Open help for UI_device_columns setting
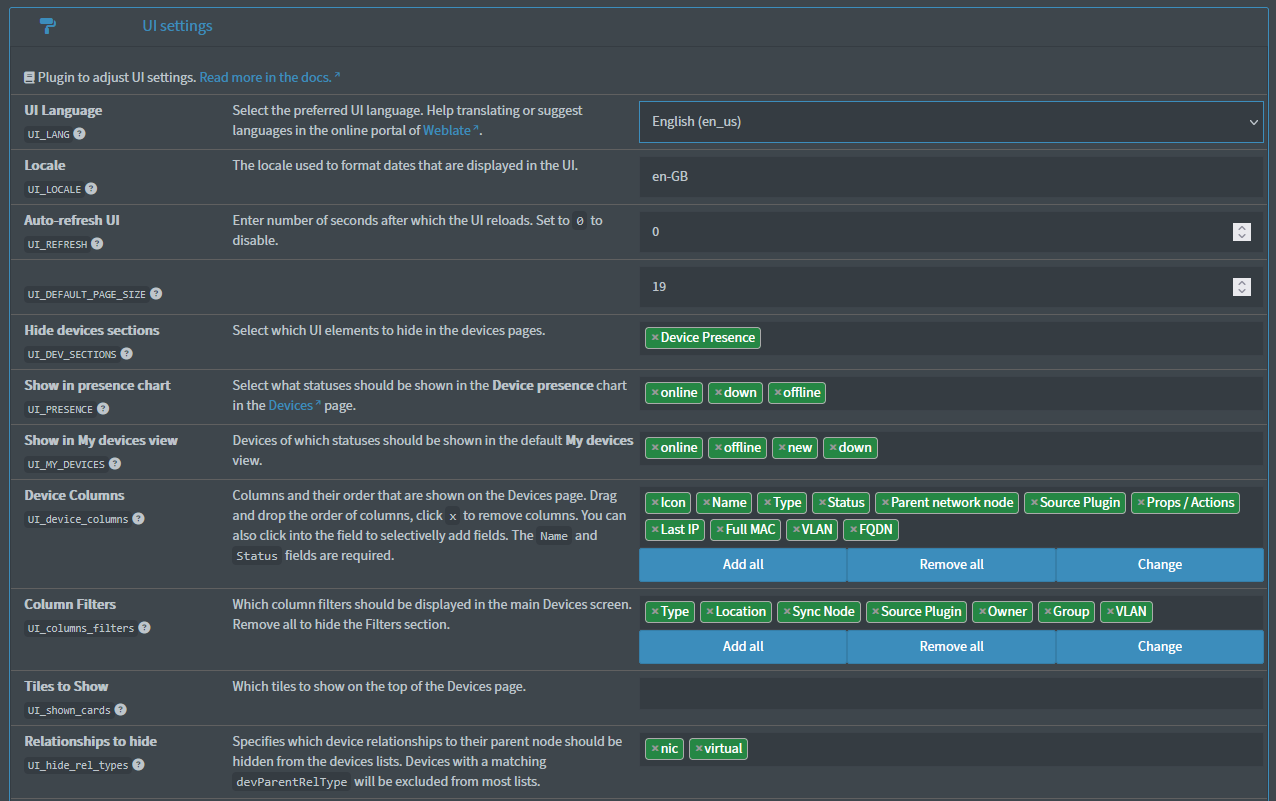Screen dimensions: 1276x801 [138, 519]
